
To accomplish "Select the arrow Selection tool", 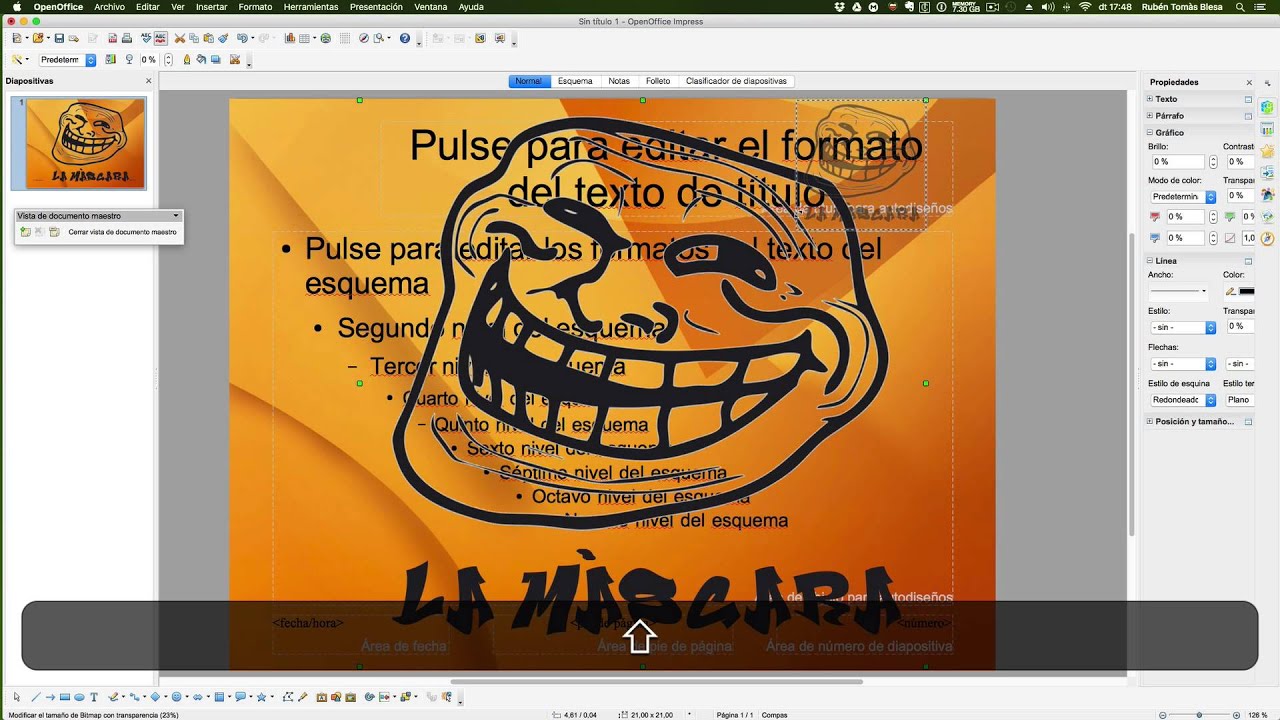I will click(x=17, y=697).
